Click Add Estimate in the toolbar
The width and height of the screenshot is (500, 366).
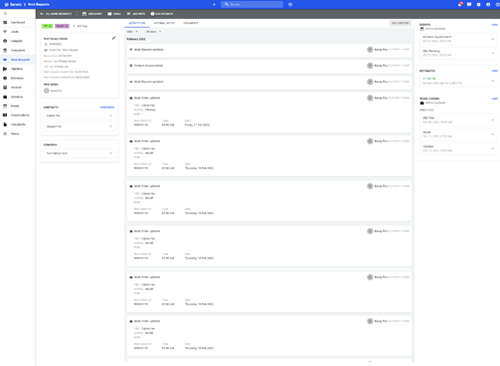(x=162, y=14)
